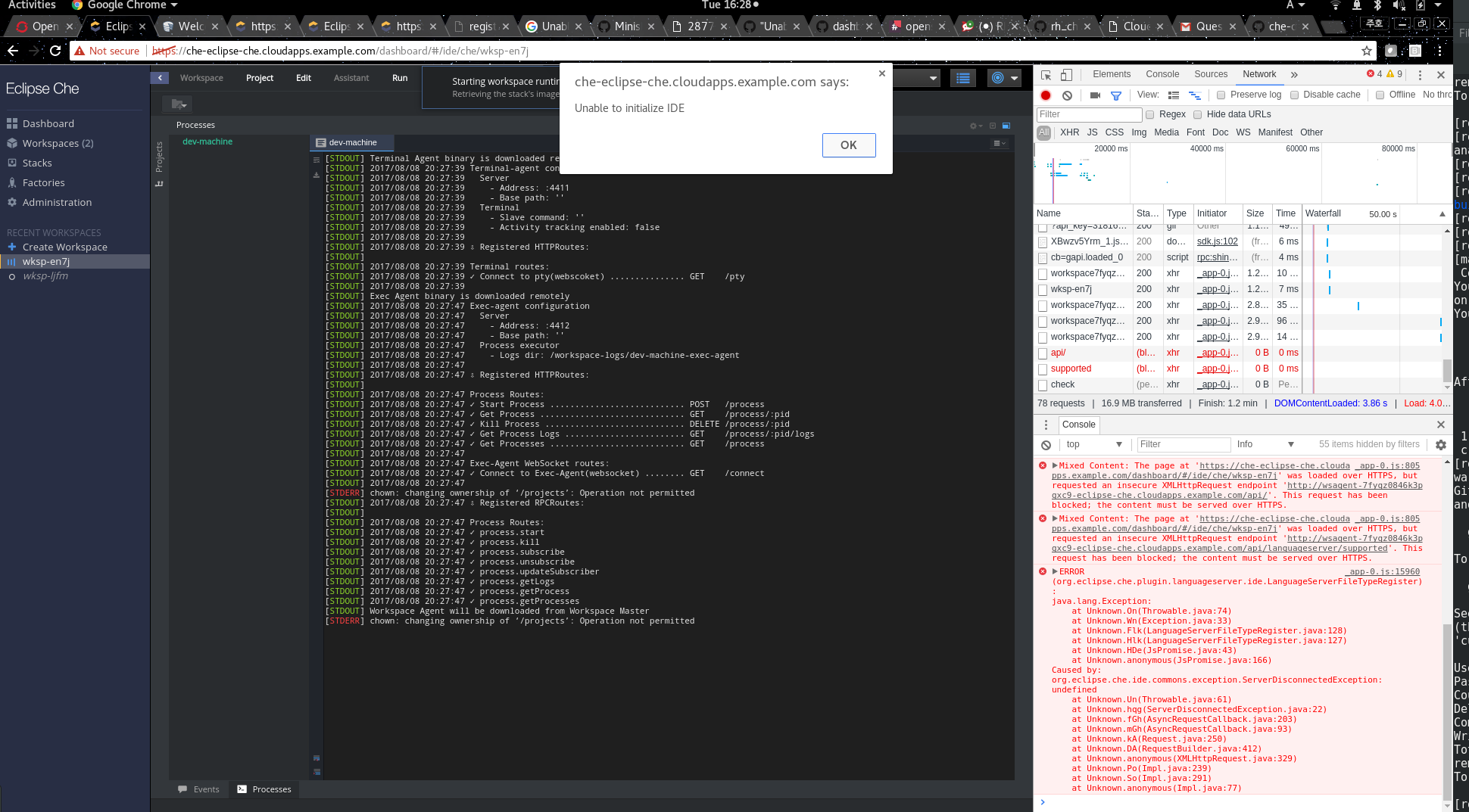Open Factories in the sidebar
Viewport: 1469px width, 812px height.
pyautogui.click(x=42, y=182)
